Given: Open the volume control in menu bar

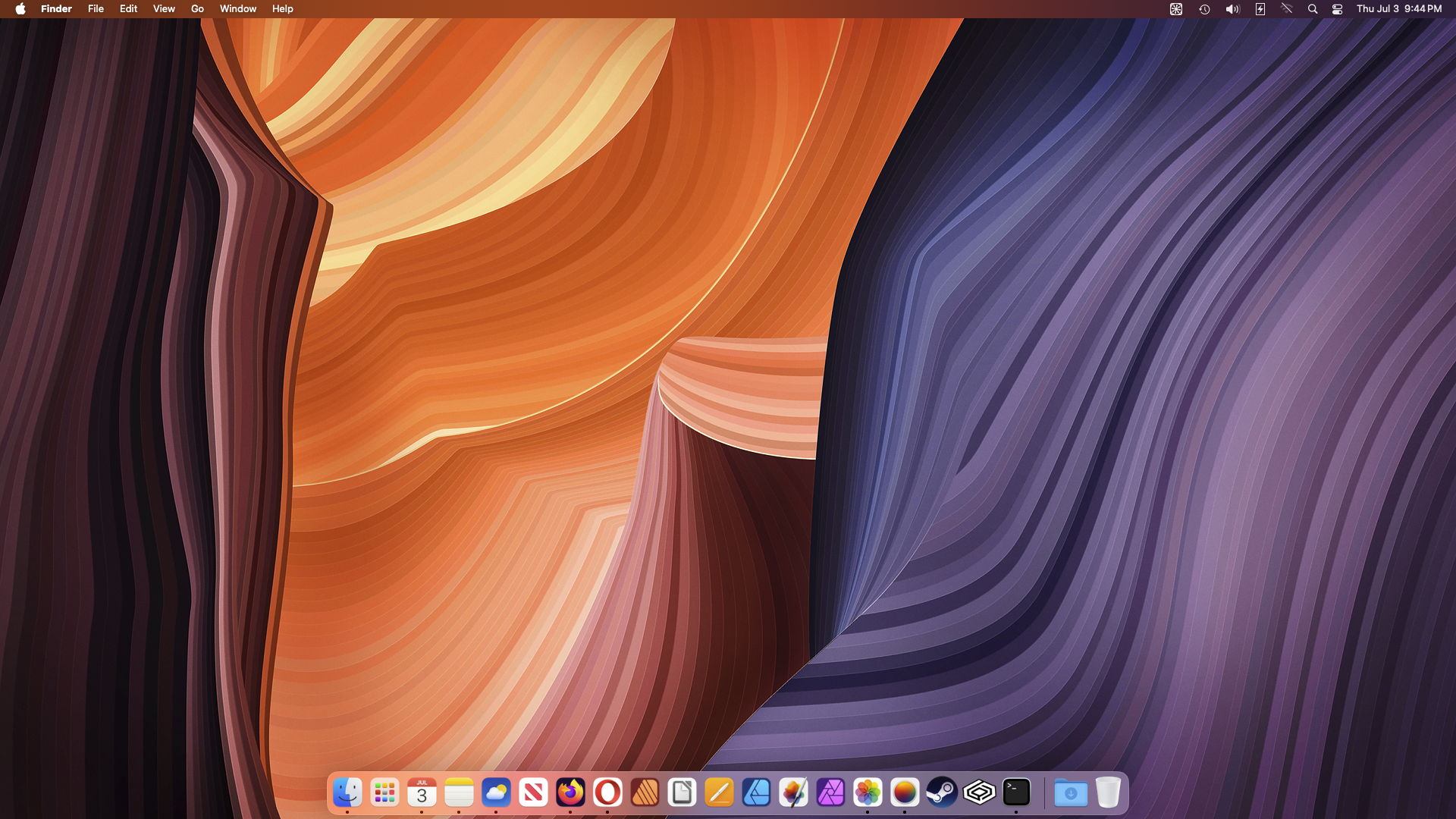Looking at the screenshot, I should (x=1232, y=9).
